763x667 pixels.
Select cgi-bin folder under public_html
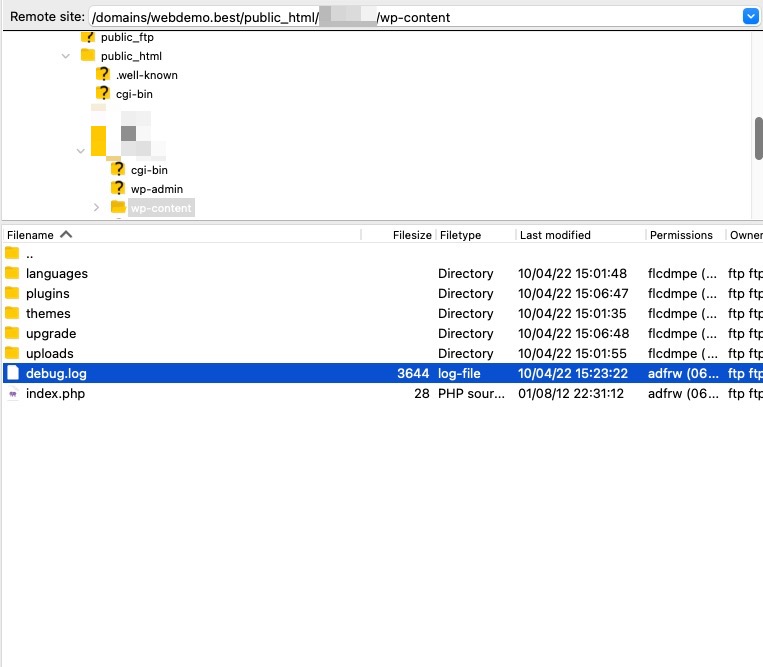click(134, 94)
